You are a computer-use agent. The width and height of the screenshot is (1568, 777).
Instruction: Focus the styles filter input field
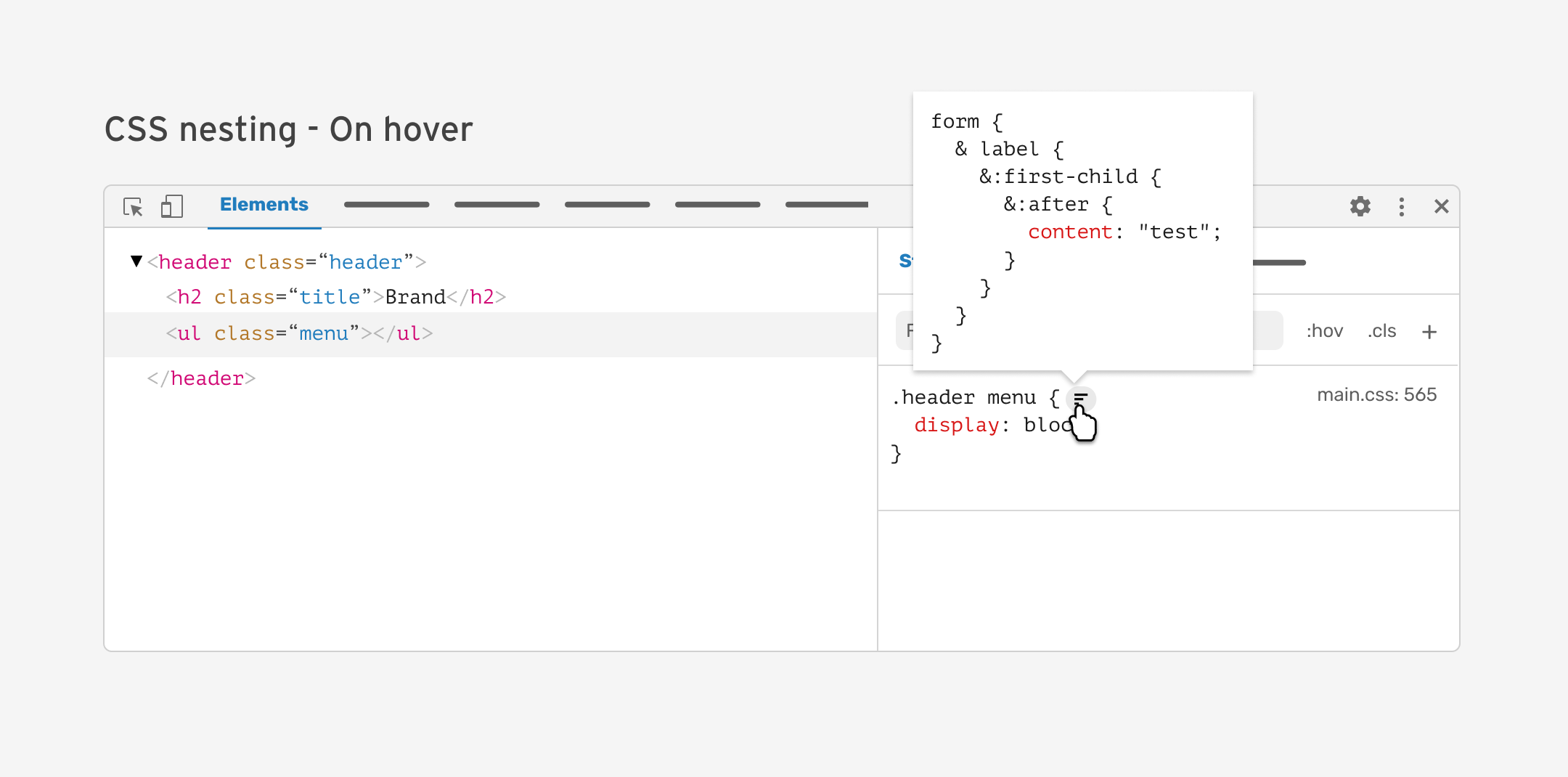click(x=905, y=331)
